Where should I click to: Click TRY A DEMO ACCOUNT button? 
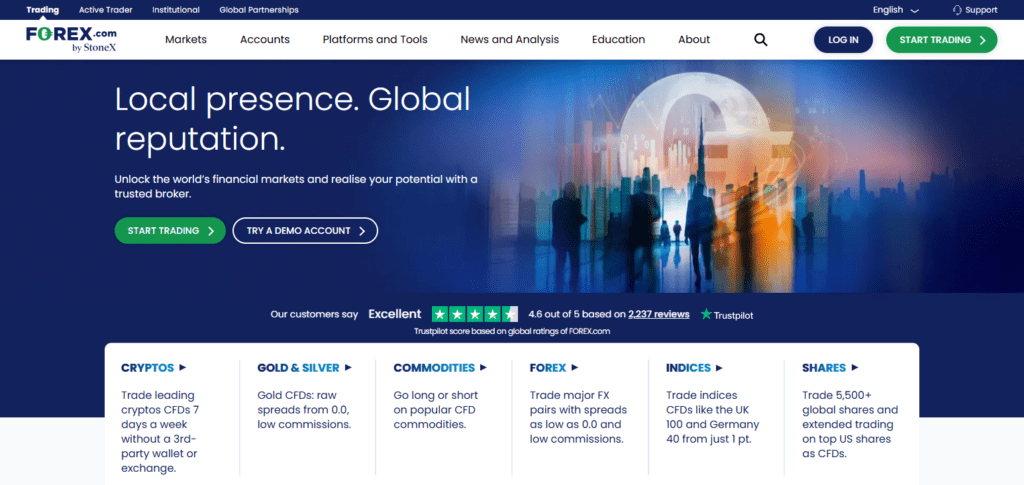pyautogui.click(x=305, y=230)
